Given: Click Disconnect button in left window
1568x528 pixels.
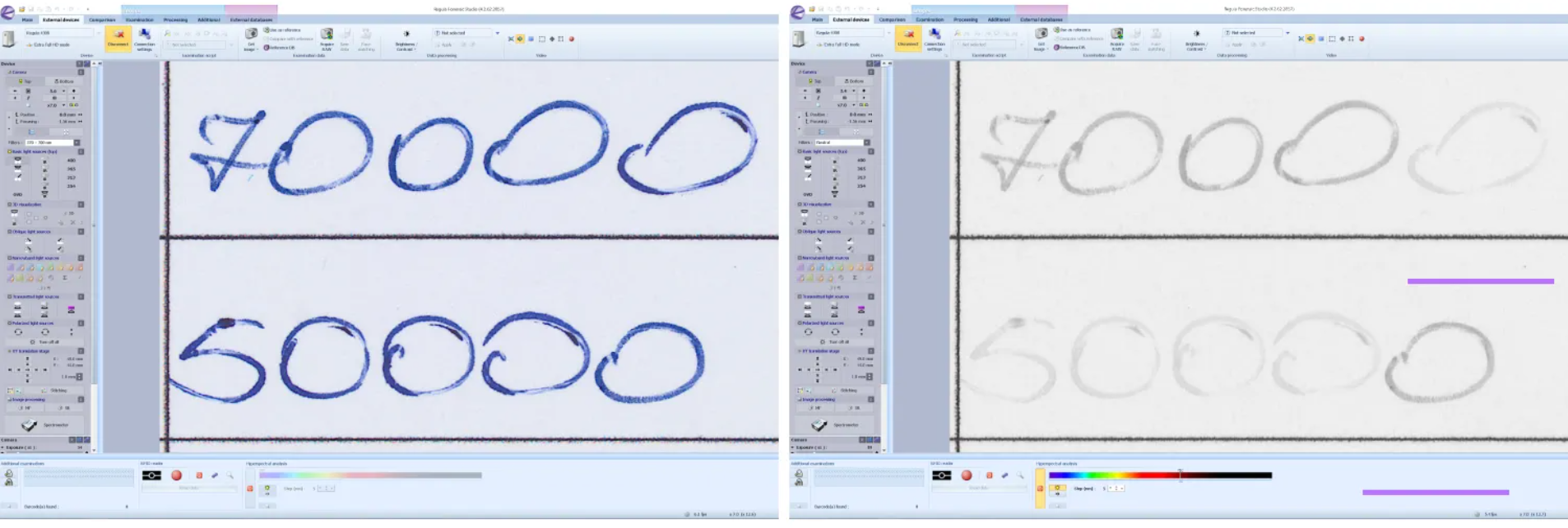Looking at the screenshot, I should [118, 38].
